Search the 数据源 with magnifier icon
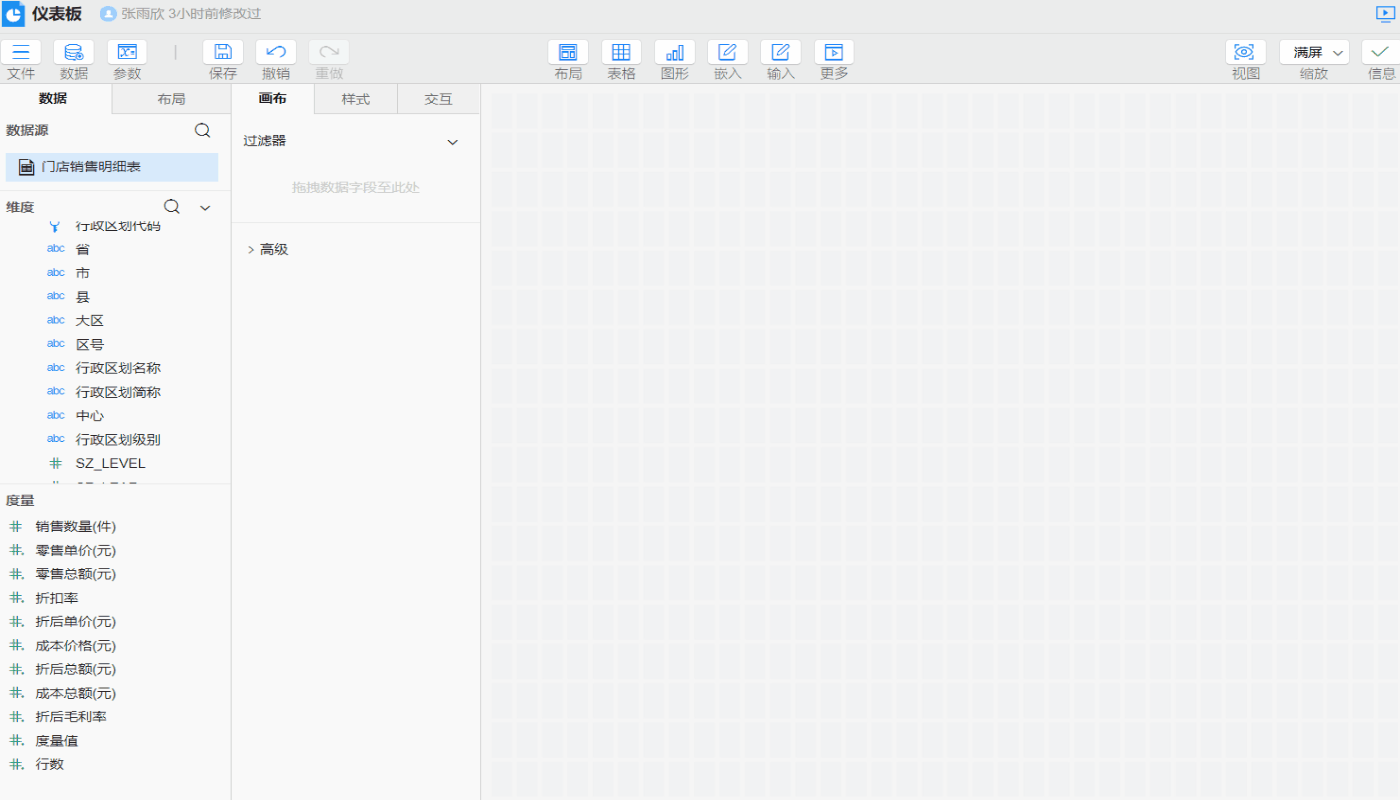 point(202,130)
